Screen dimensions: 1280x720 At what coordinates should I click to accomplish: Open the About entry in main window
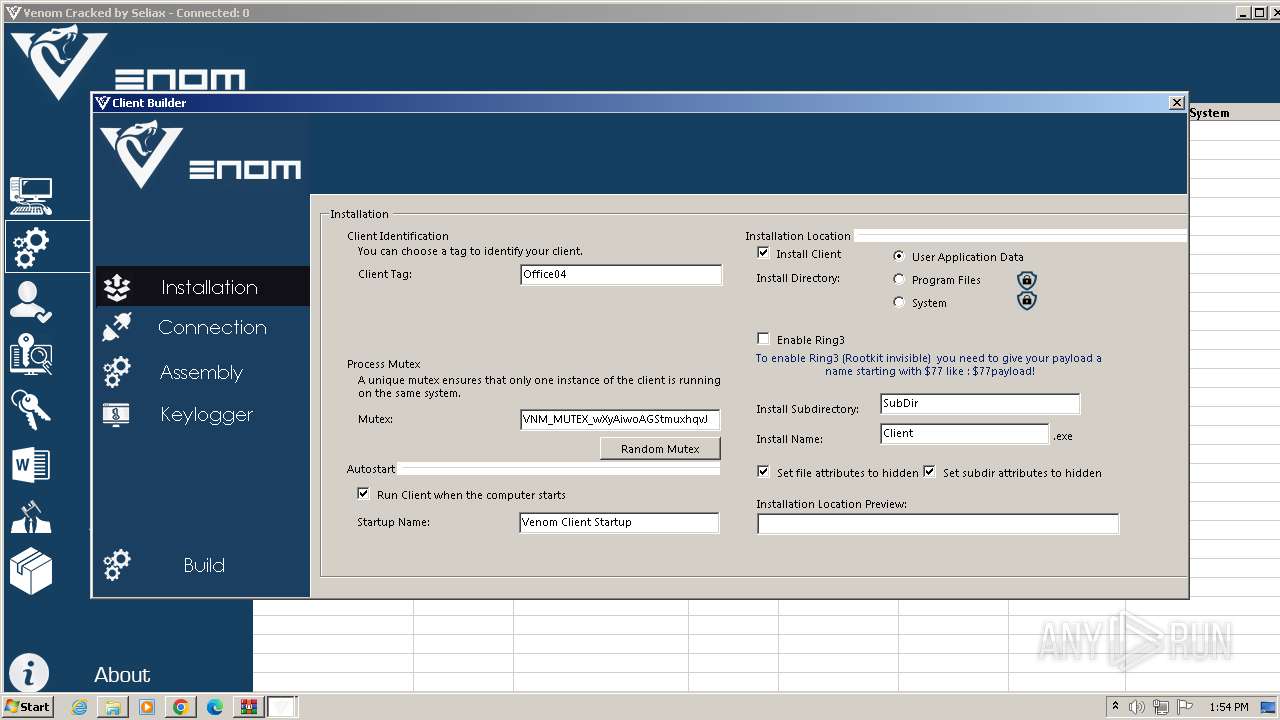coord(122,675)
